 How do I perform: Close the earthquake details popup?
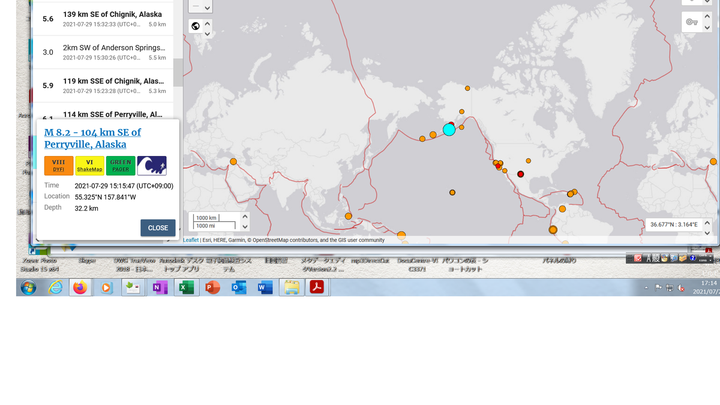[x=158, y=228]
